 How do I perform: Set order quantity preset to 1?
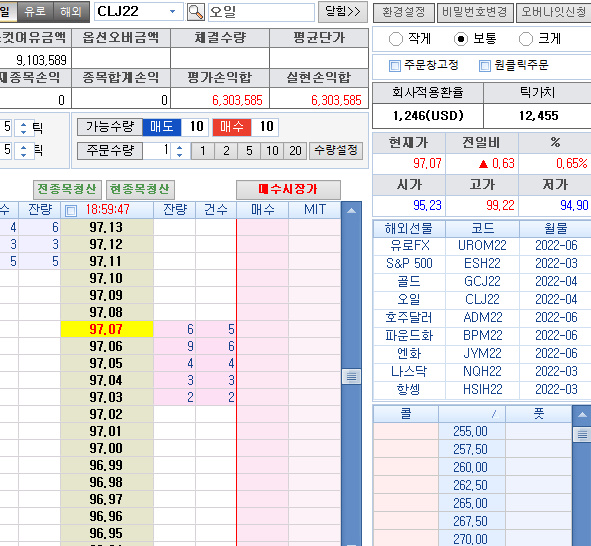click(203, 151)
